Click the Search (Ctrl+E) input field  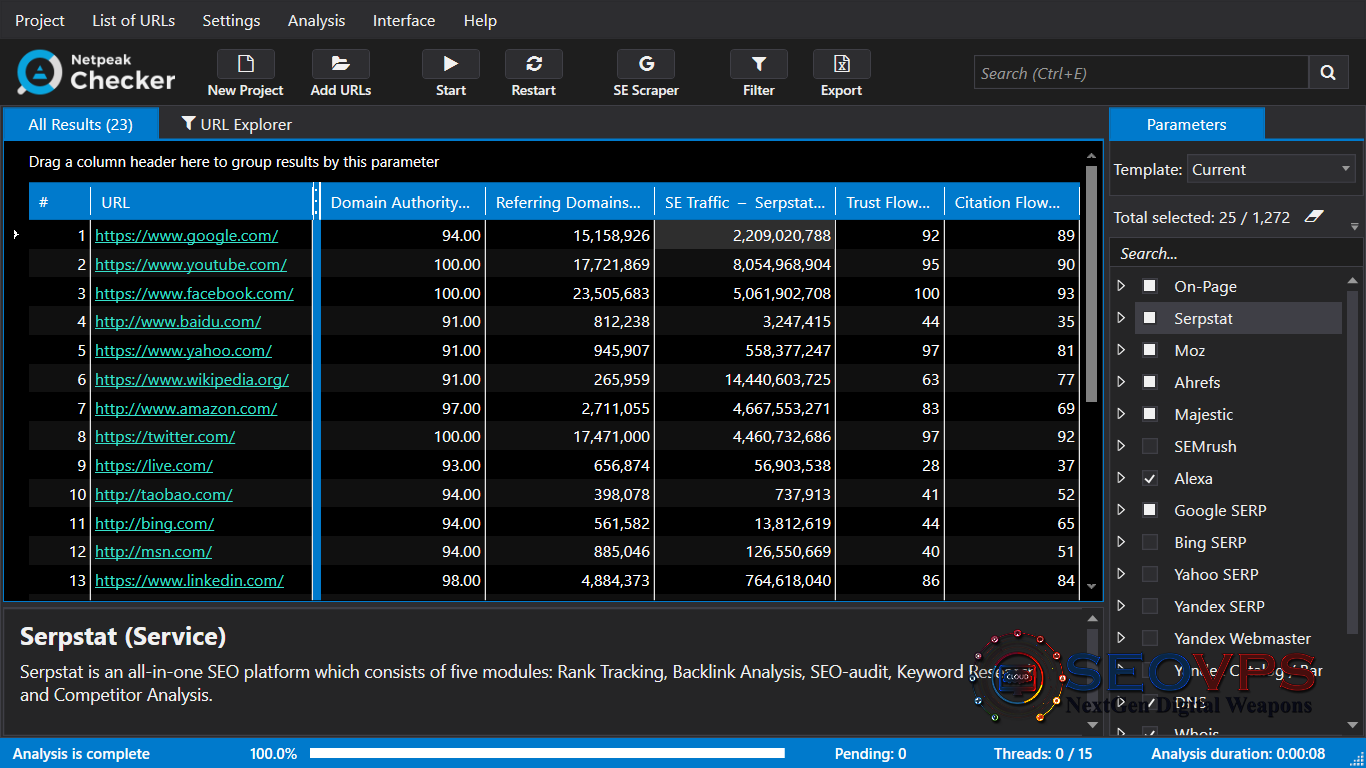1141,73
